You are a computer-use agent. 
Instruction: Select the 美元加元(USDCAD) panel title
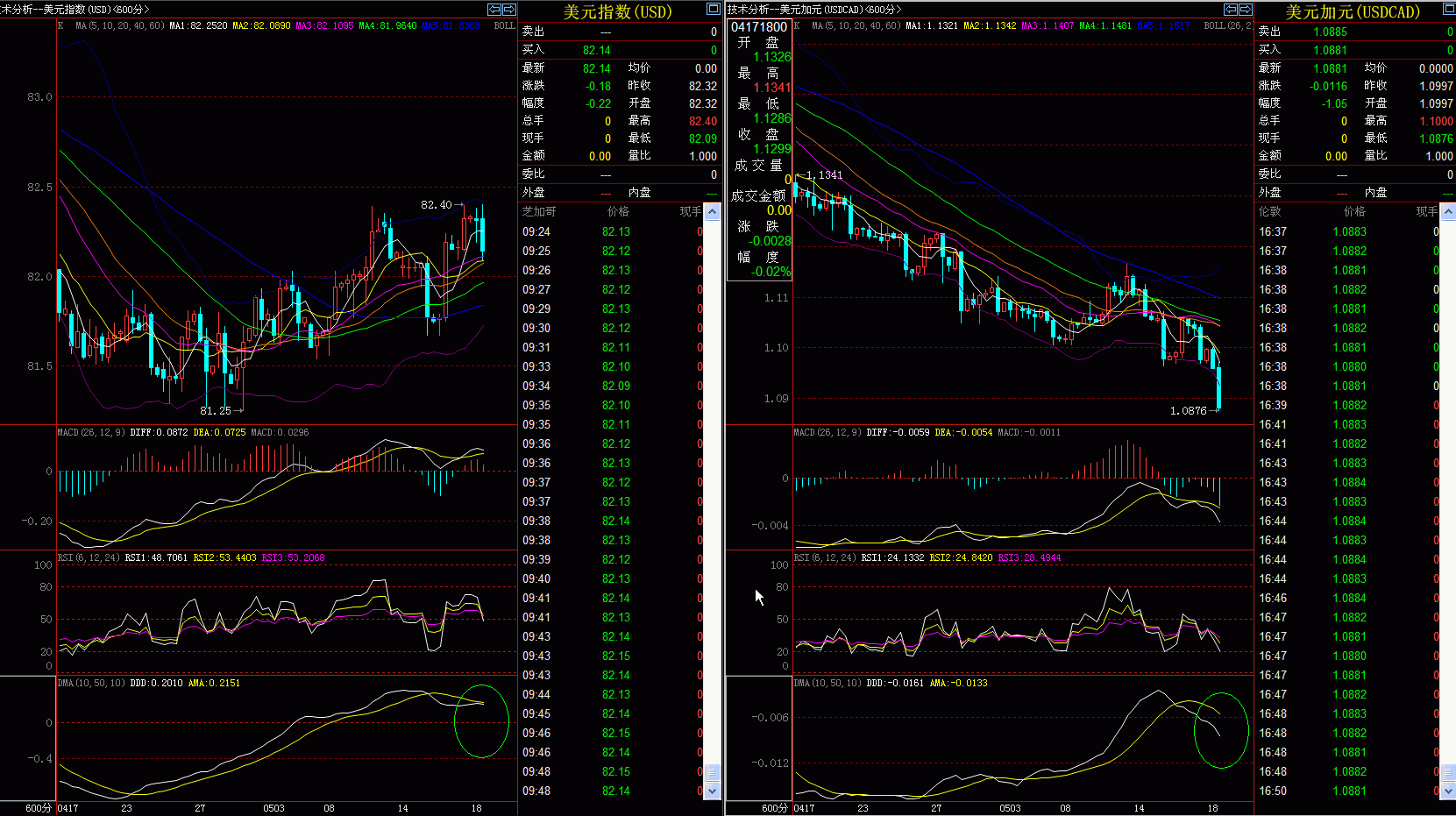[1353, 11]
